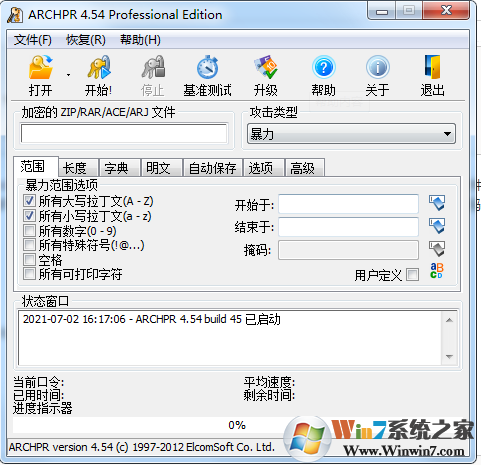Click the "暴力范围选项" group title
Viewport: 481px width, 465px height.
(x=62, y=185)
